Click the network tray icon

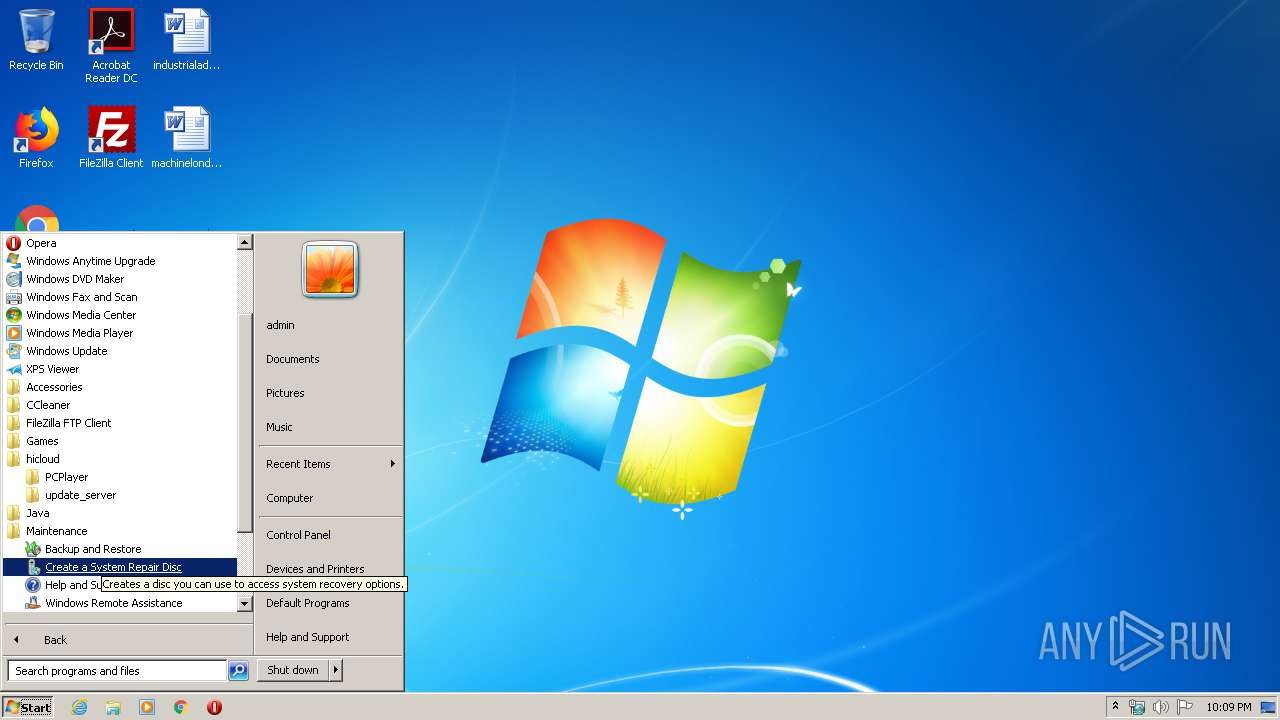click(x=1137, y=707)
